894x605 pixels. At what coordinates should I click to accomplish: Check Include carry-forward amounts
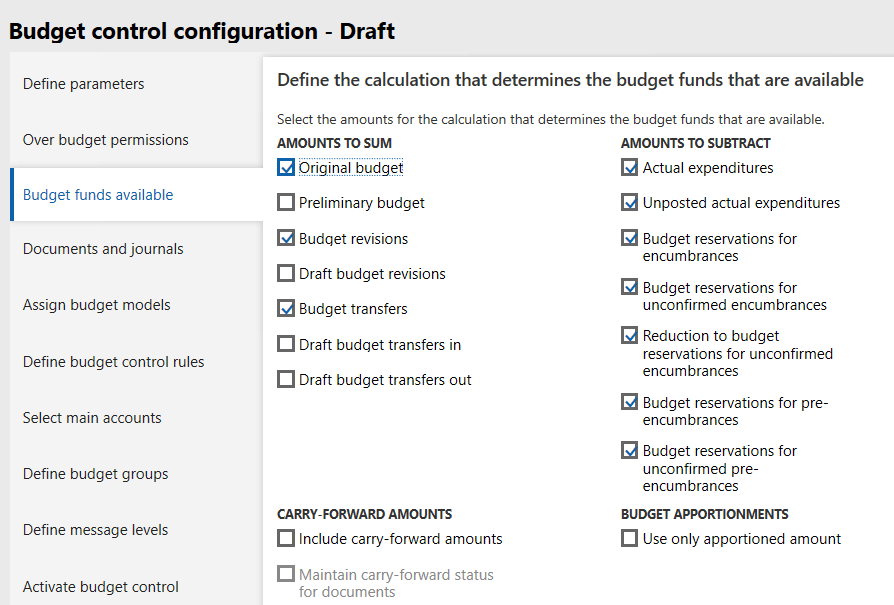tap(287, 539)
